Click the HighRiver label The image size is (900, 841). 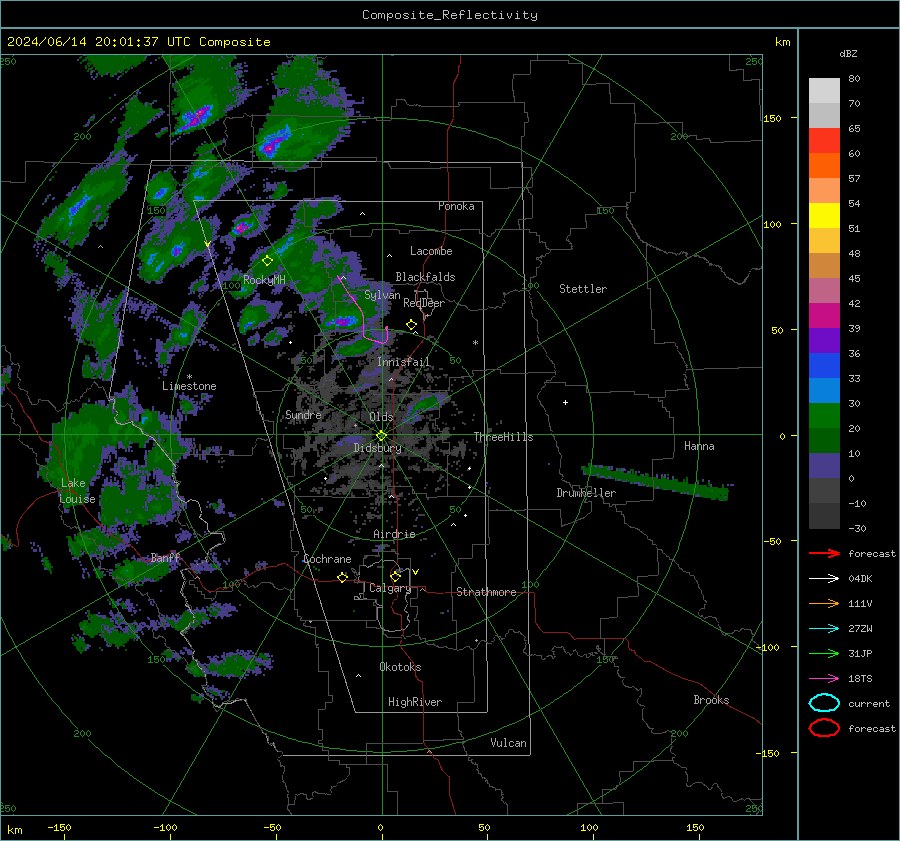point(415,702)
